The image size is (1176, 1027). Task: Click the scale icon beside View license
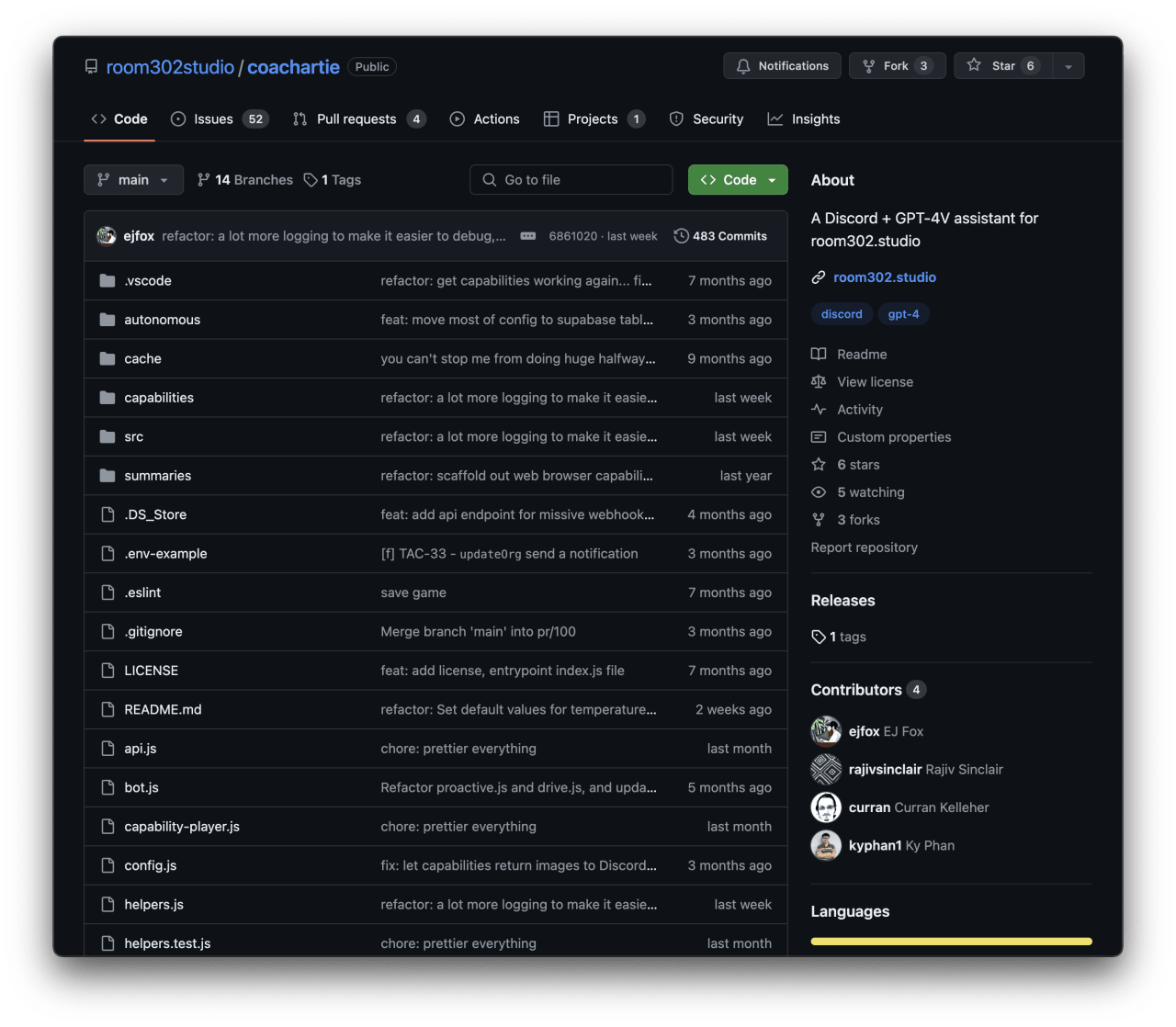click(819, 381)
